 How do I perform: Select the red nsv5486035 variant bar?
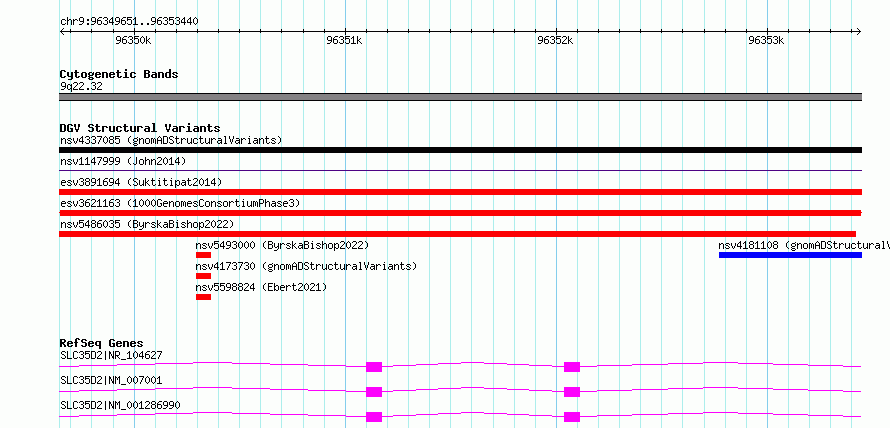point(457,234)
